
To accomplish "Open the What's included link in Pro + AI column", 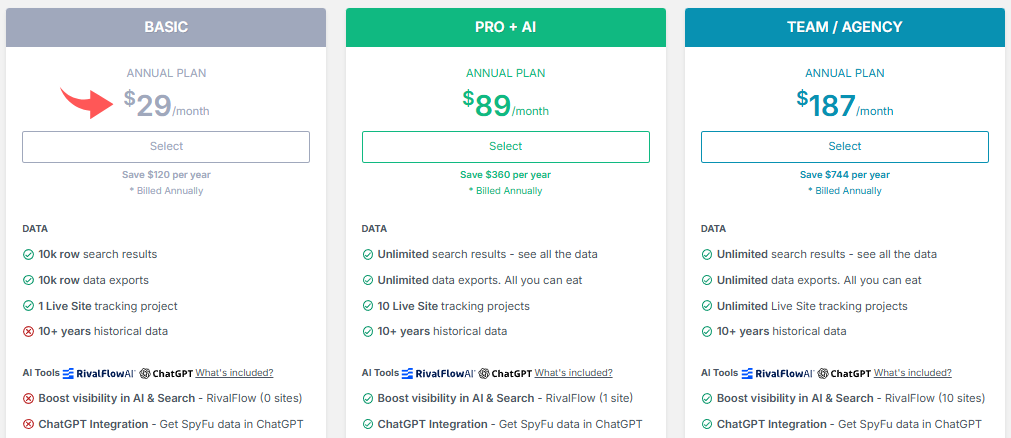I will [x=573, y=373].
